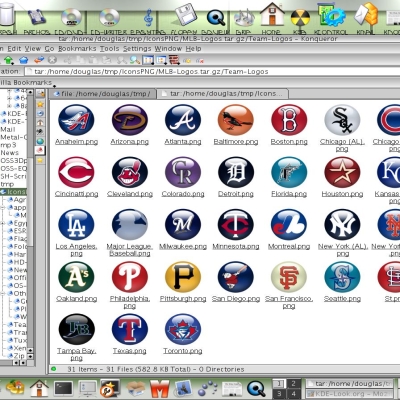Open the Bookmarks menu
The width and height of the screenshot is (400, 400).
coord(77,49)
